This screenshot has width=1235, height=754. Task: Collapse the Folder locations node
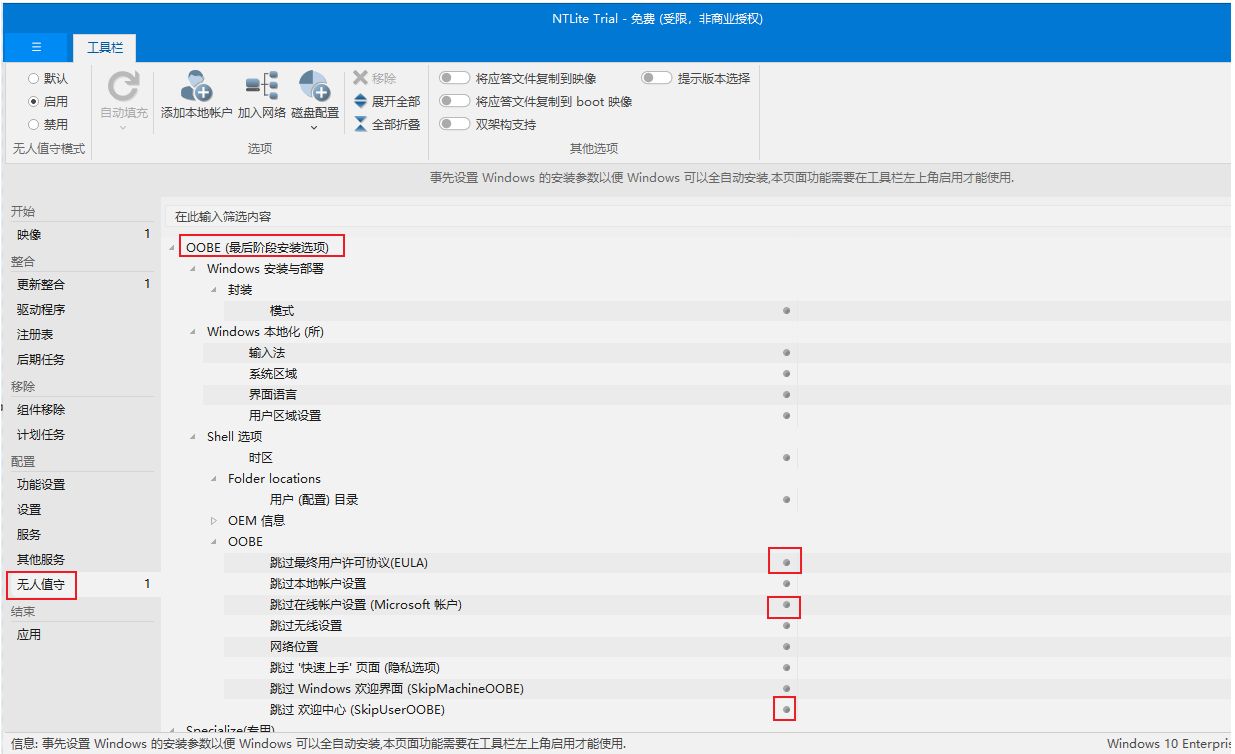(214, 479)
